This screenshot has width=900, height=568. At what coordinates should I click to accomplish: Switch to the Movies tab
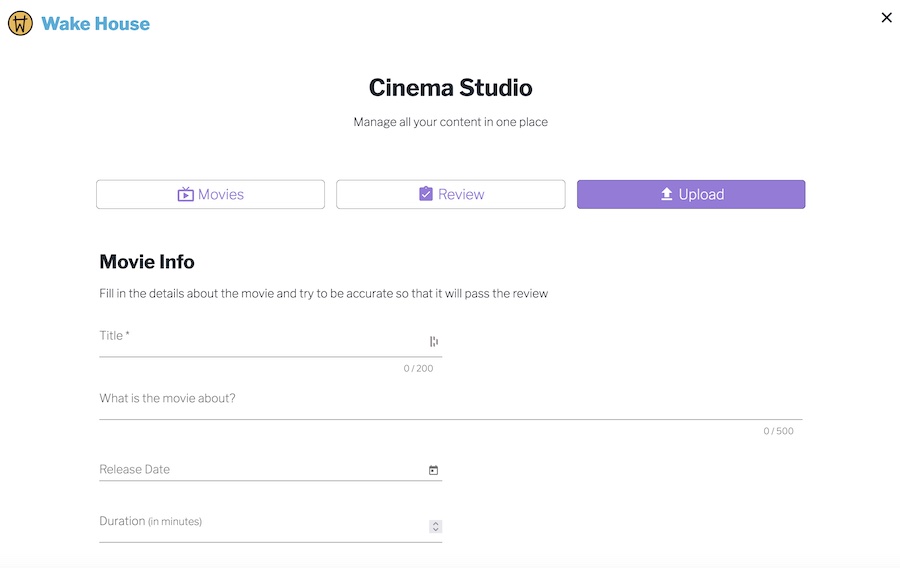[210, 194]
